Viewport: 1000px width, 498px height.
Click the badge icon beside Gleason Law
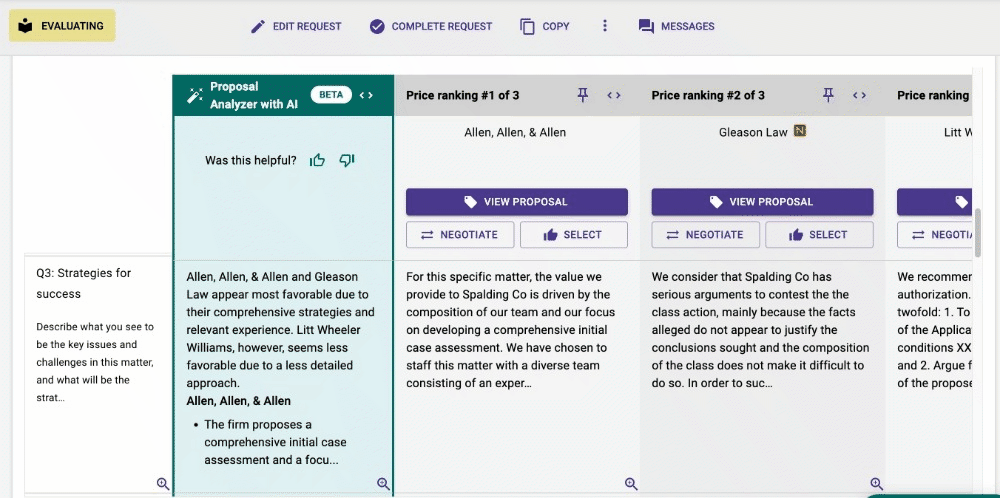click(800, 131)
